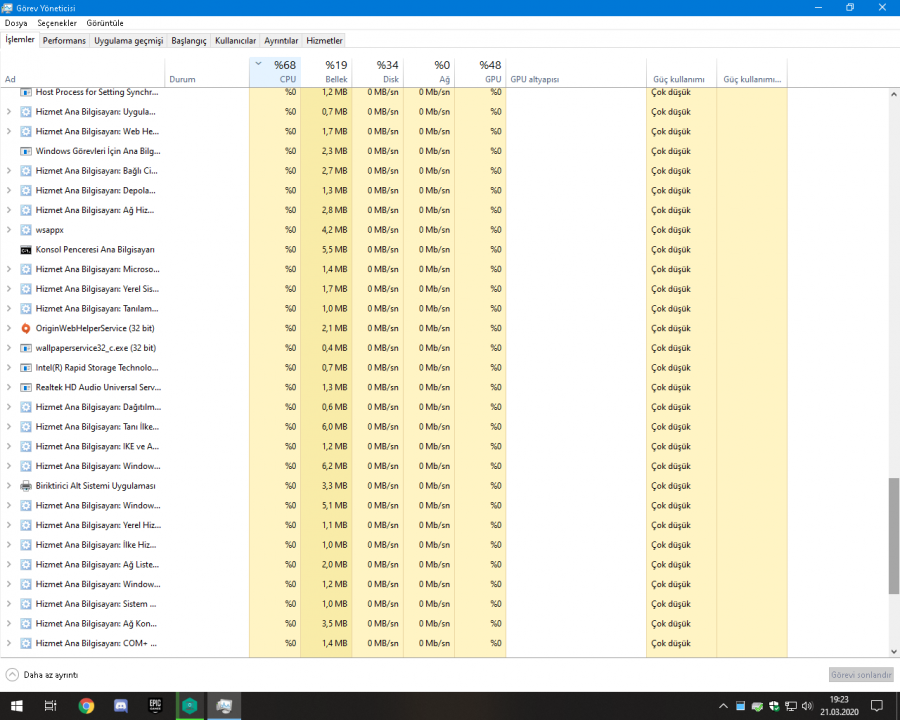Expand the OriginWebHelperService (32 bit) entry
900x720 pixels.
pyautogui.click(x=9, y=328)
